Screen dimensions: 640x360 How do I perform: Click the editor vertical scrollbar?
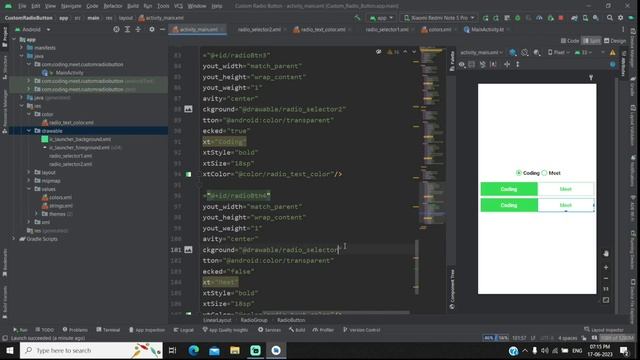pos(416,267)
